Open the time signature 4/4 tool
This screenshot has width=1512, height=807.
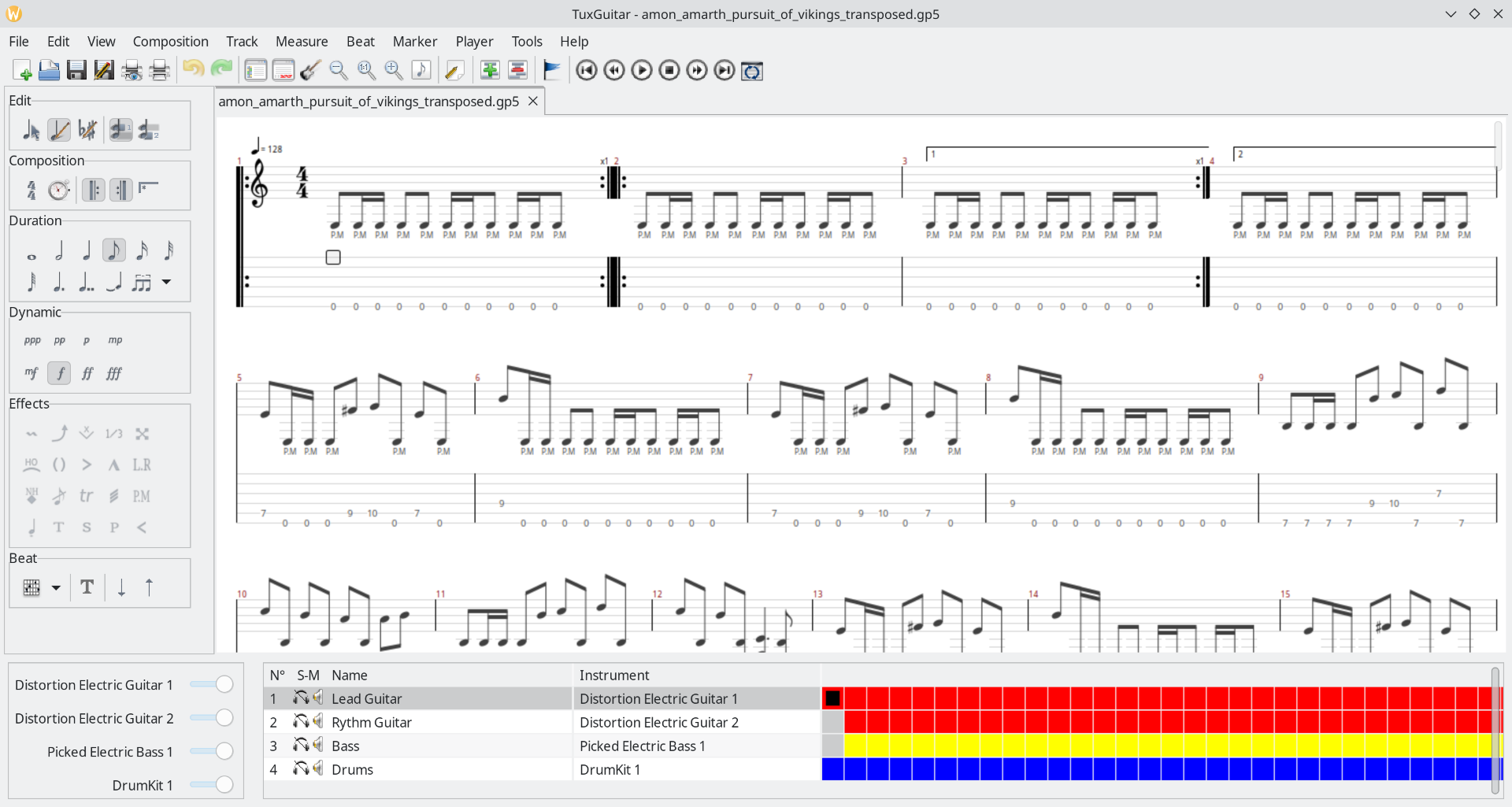tap(31, 190)
